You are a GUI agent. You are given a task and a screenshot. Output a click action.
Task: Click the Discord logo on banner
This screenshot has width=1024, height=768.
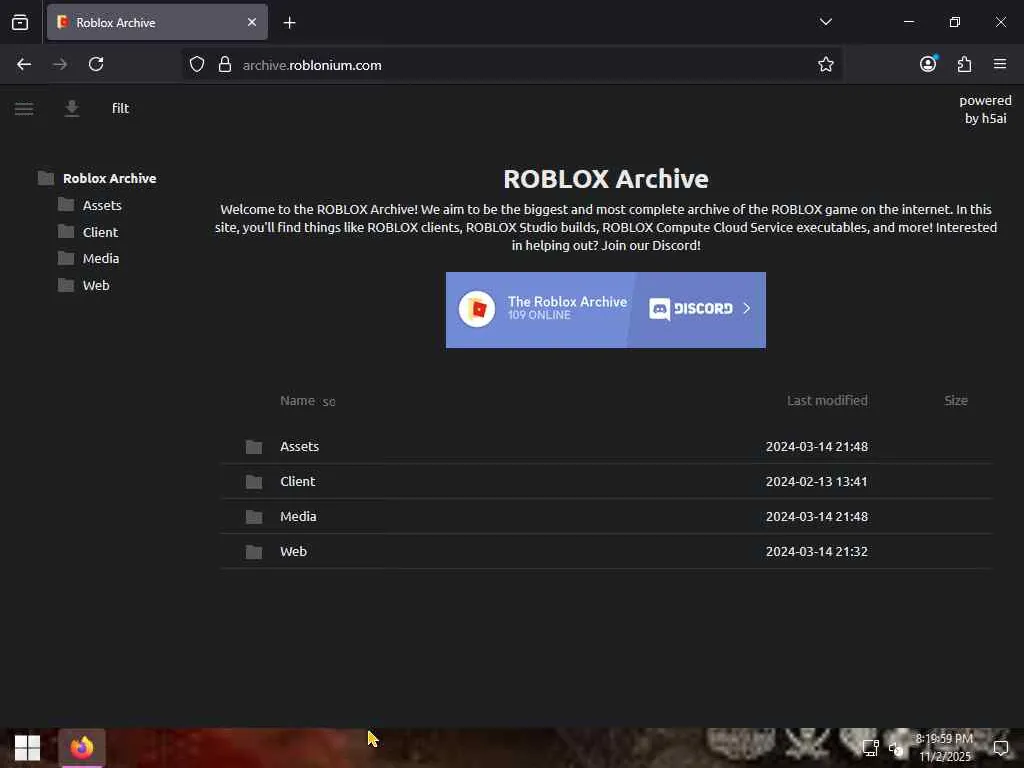coord(691,308)
